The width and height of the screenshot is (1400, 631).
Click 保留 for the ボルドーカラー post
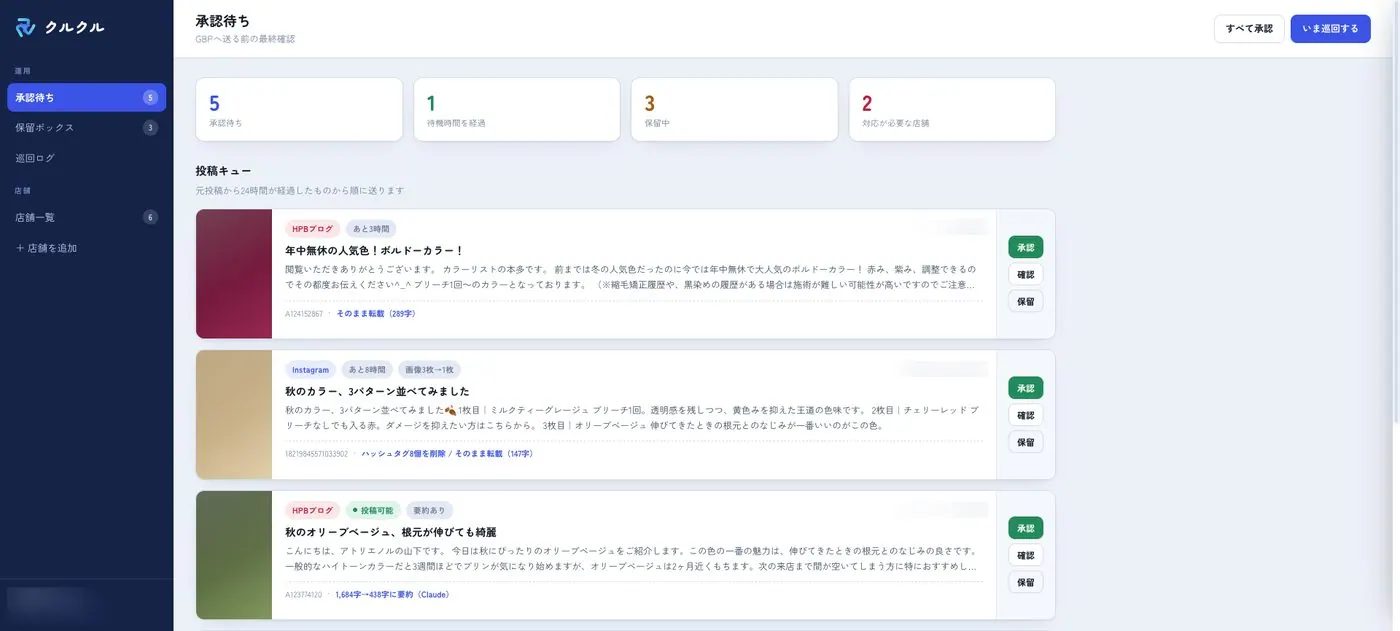click(x=1025, y=301)
